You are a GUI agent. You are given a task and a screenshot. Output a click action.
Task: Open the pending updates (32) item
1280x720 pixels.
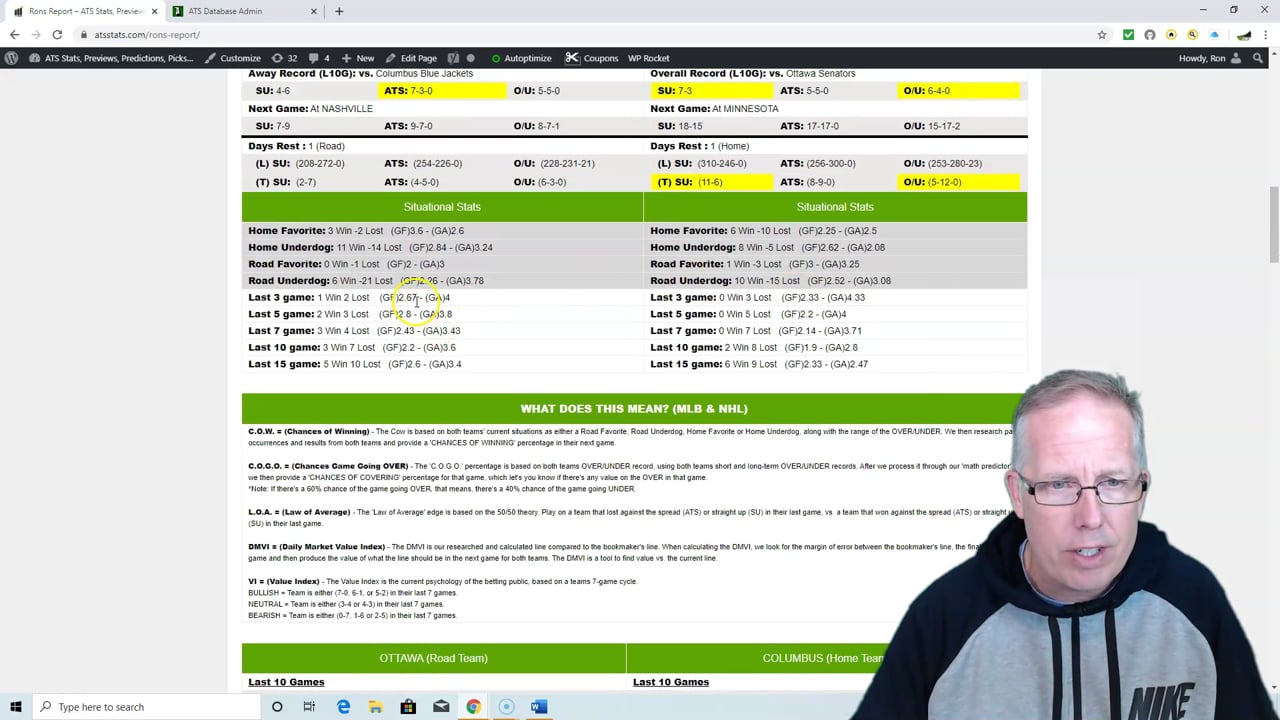[285, 58]
